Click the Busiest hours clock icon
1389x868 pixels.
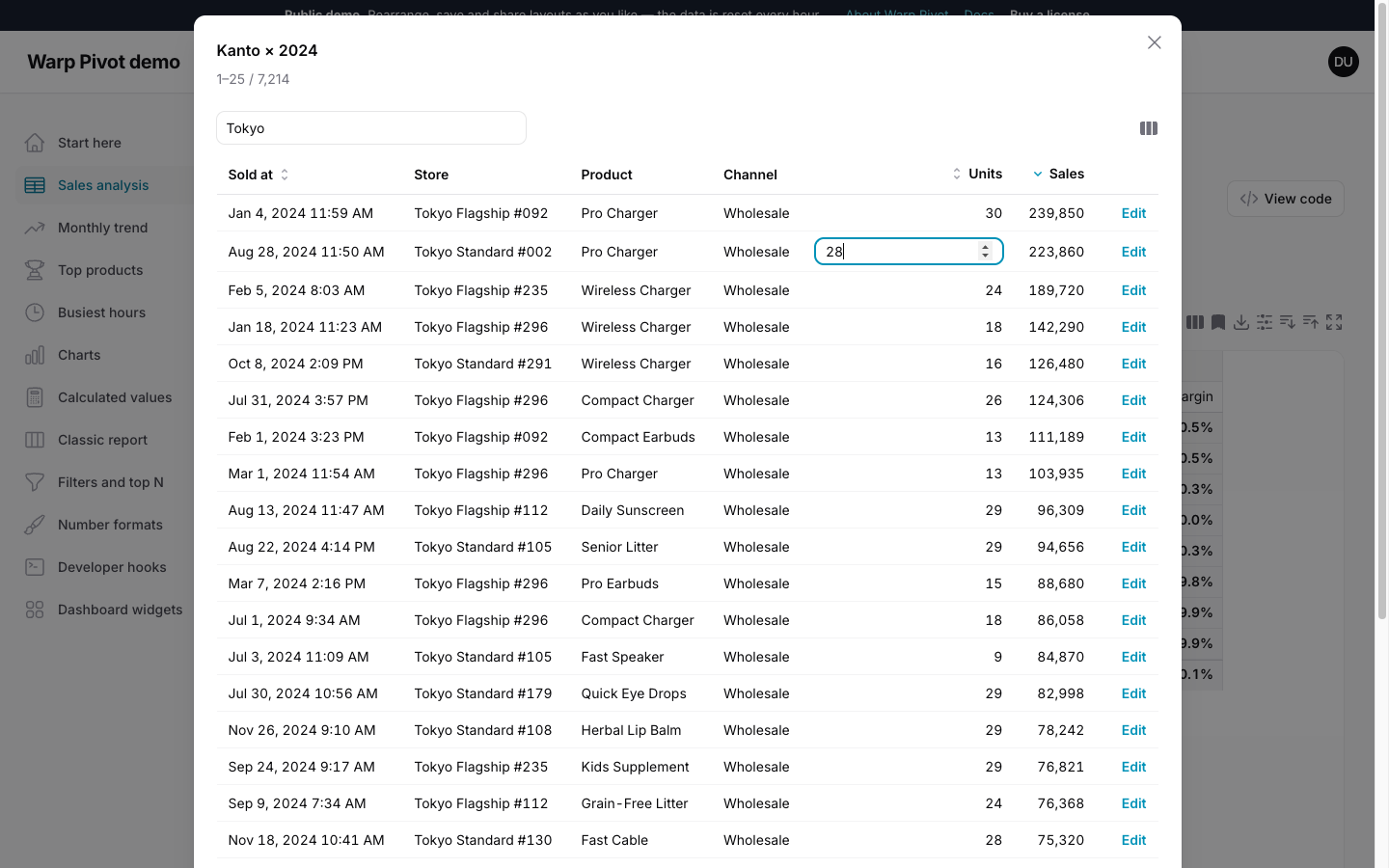(x=35, y=312)
